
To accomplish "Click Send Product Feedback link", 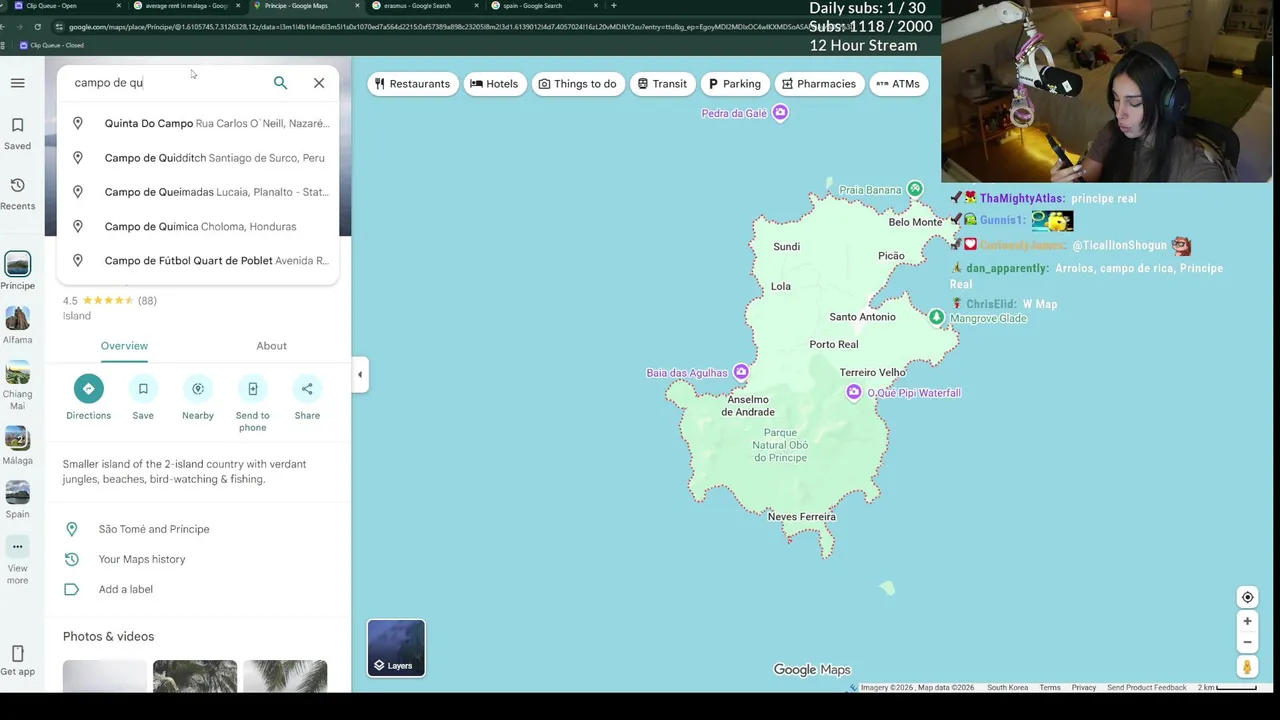I will pyautogui.click(x=1146, y=688).
